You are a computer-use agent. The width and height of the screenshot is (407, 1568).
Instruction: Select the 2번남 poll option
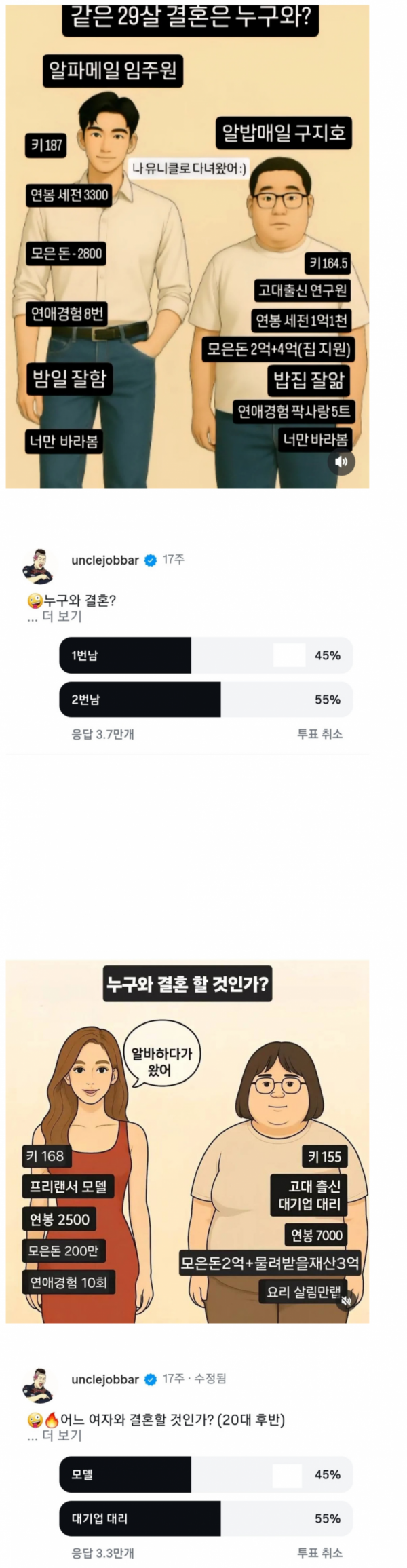206,700
